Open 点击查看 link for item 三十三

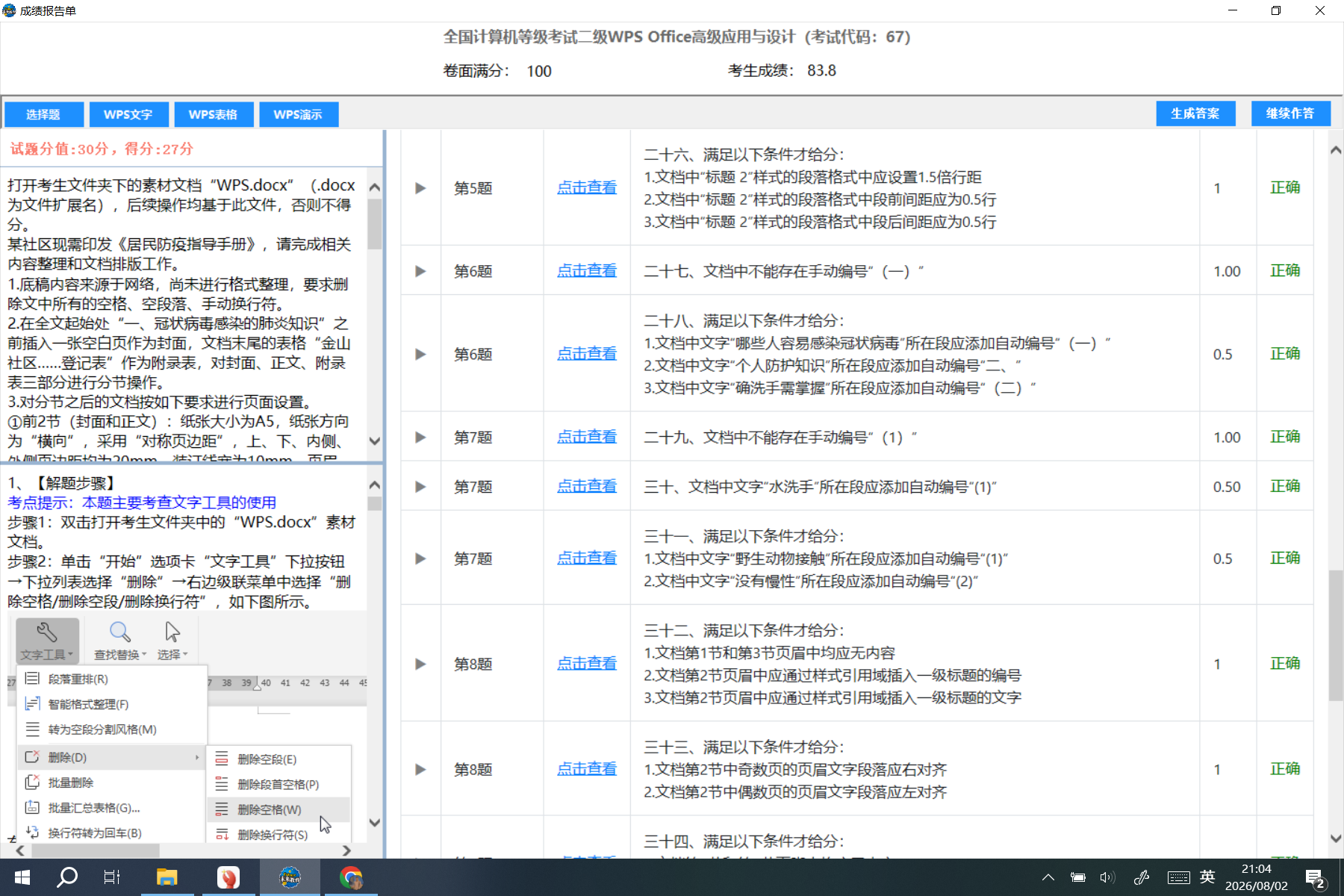coord(587,769)
